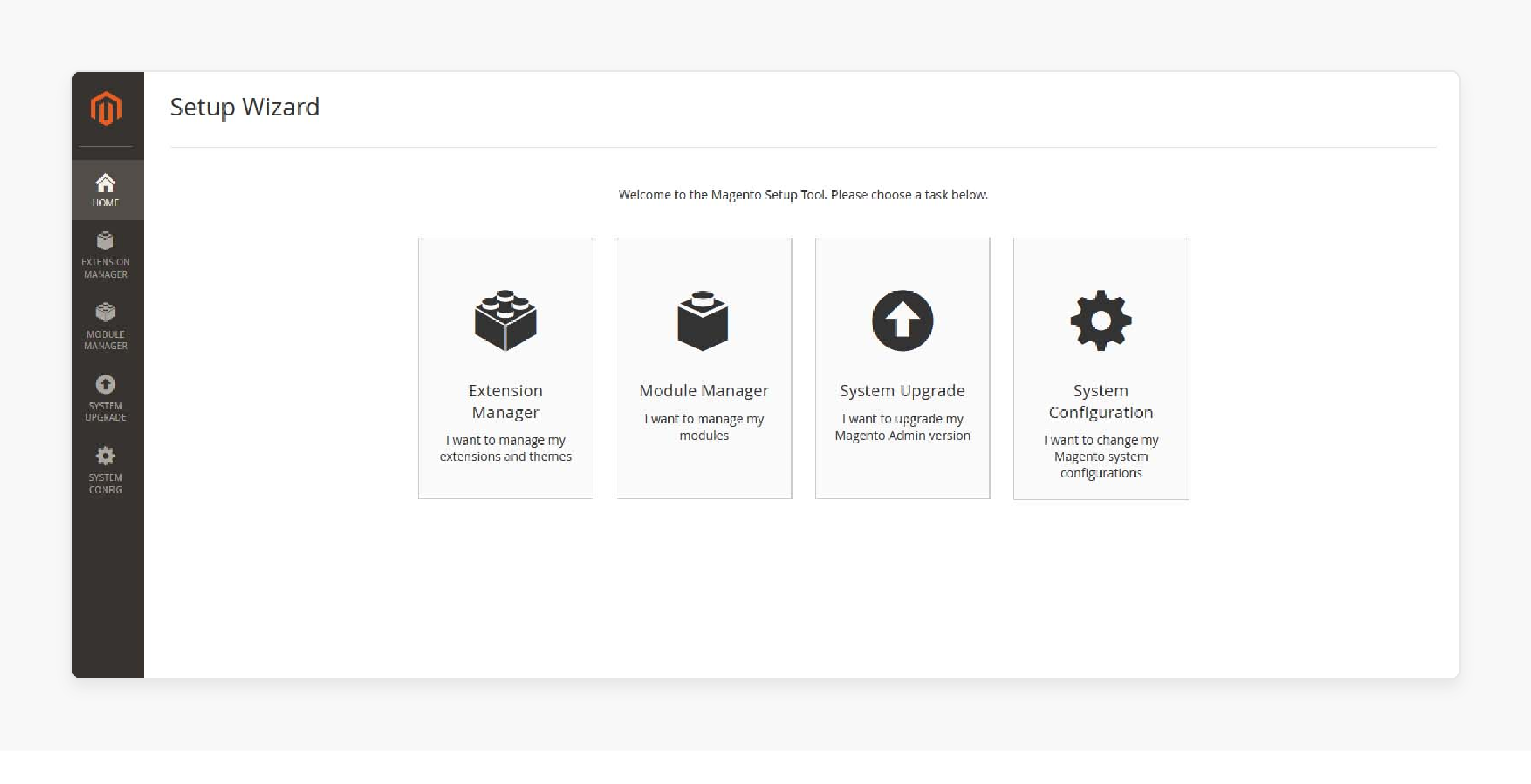Choose System Upgrade arrow icon in the sidebar
The width and height of the screenshot is (1531, 784).
pyautogui.click(x=105, y=384)
